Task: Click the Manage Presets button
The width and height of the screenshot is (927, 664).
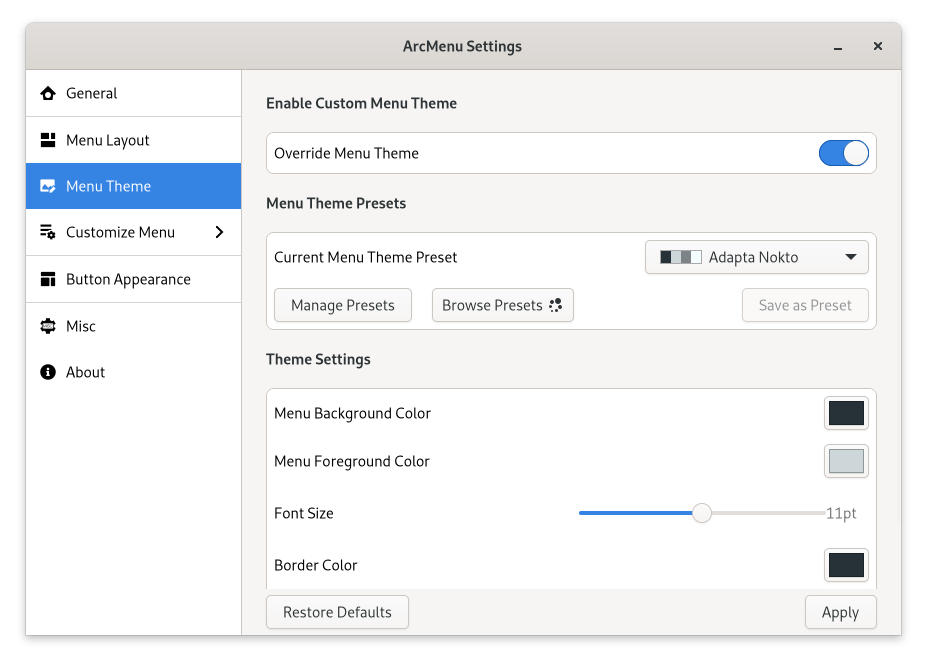Action: click(x=342, y=306)
